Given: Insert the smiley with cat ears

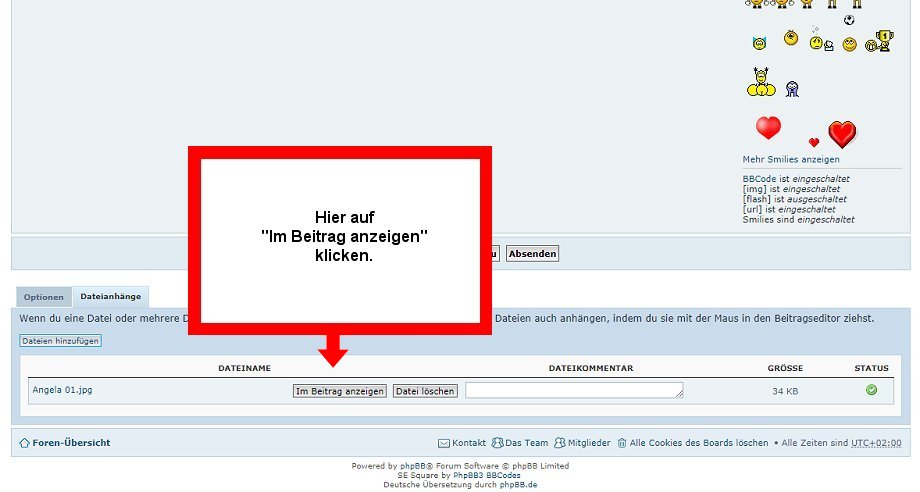Looking at the screenshot, I should [x=759, y=43].
